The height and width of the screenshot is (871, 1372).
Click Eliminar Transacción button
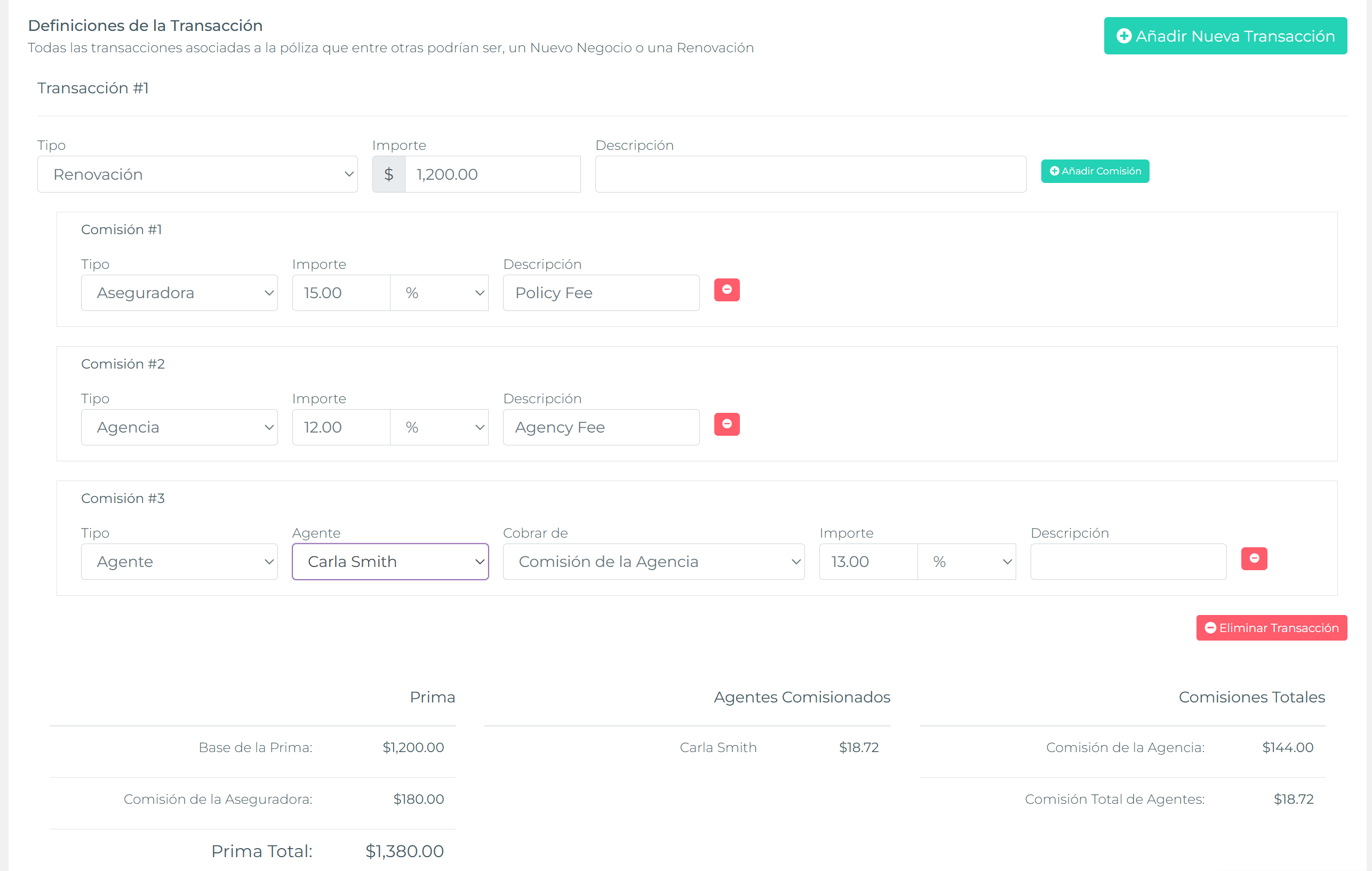[x=1271, y=628]
